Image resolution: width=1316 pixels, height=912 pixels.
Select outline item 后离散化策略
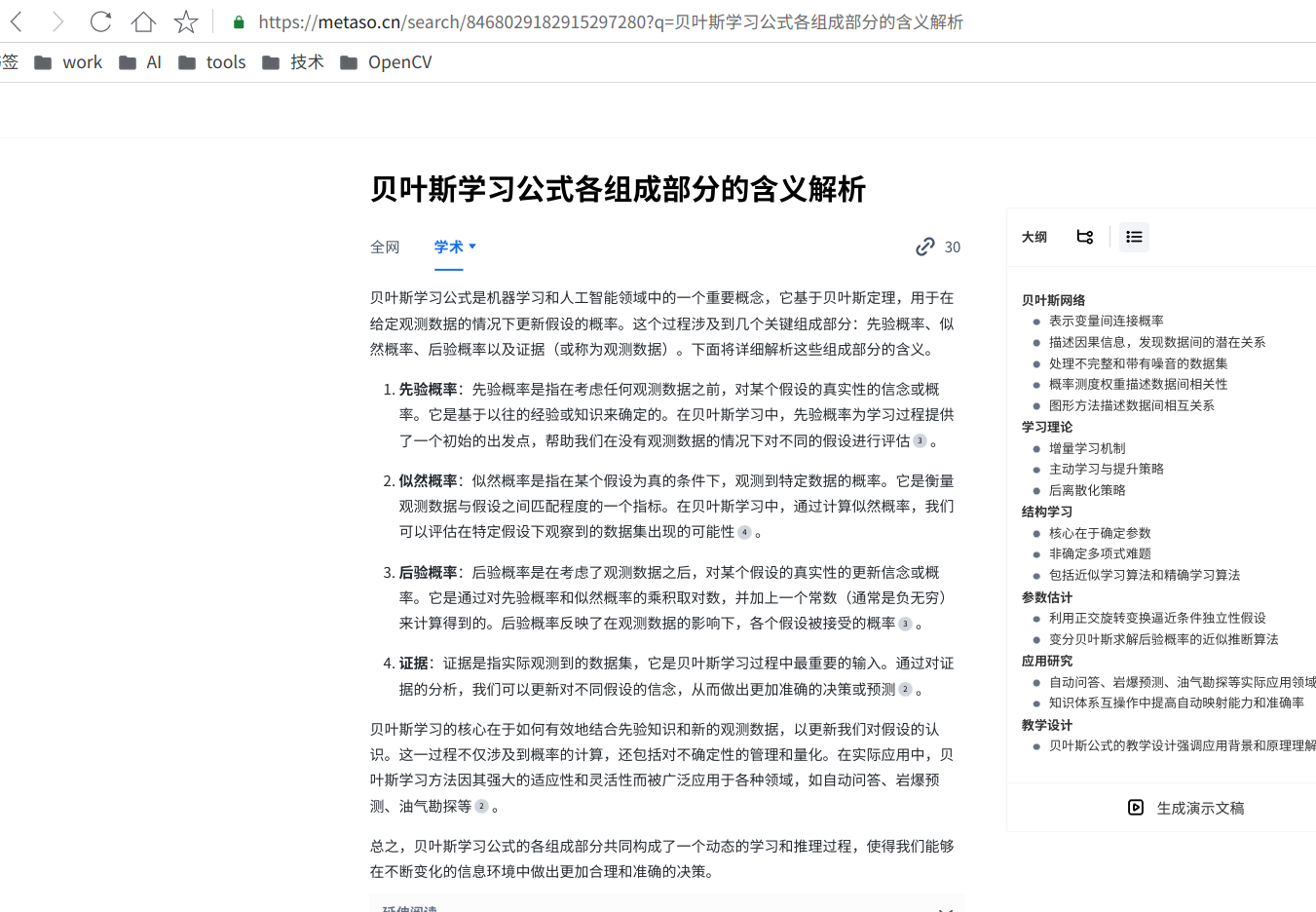pyautogui.click(x=1087, y=490)
